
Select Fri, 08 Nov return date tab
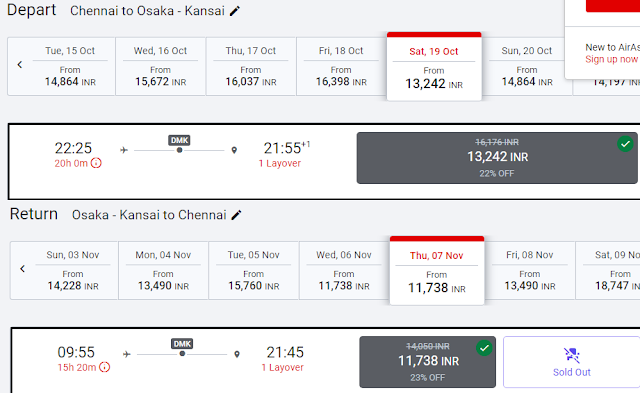pos(530,271)
